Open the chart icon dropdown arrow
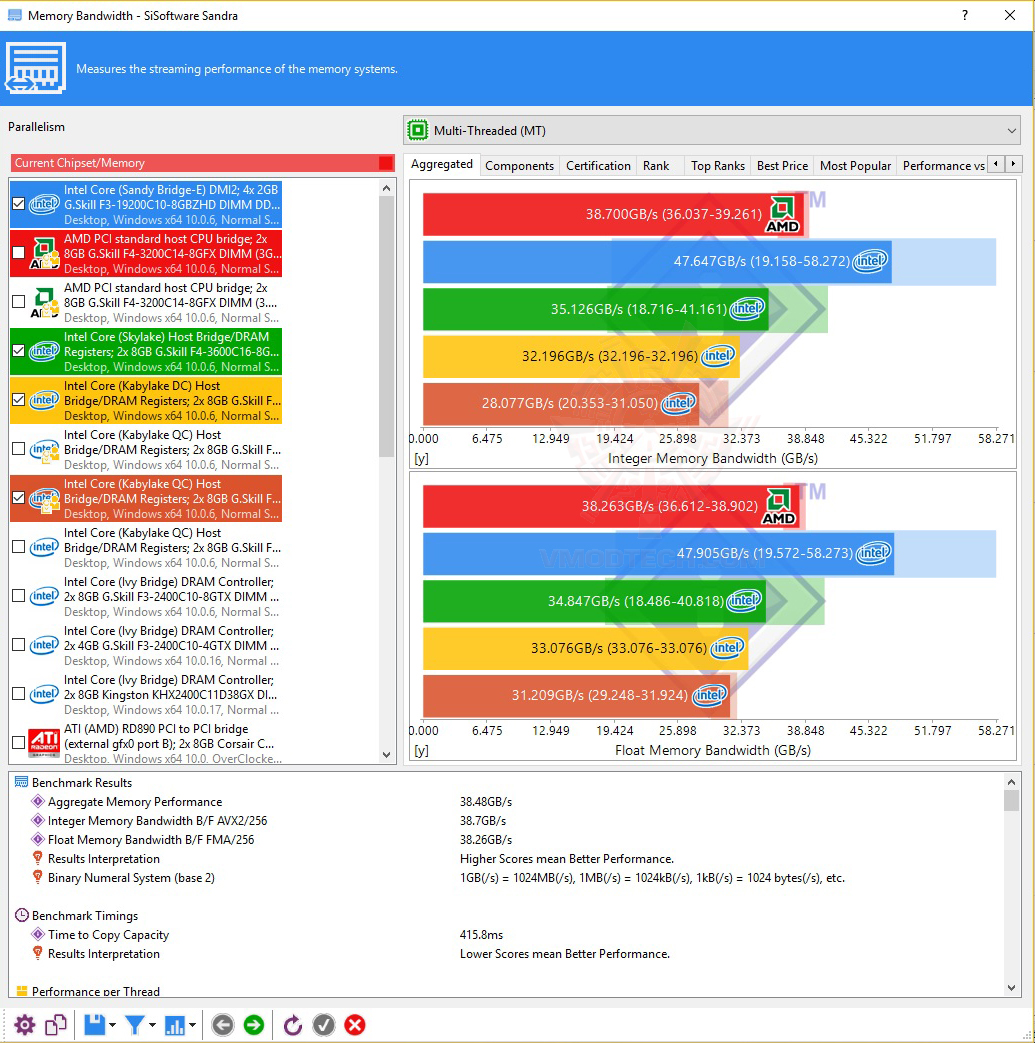1035x1043 pixels. (x=192, y=1025)
